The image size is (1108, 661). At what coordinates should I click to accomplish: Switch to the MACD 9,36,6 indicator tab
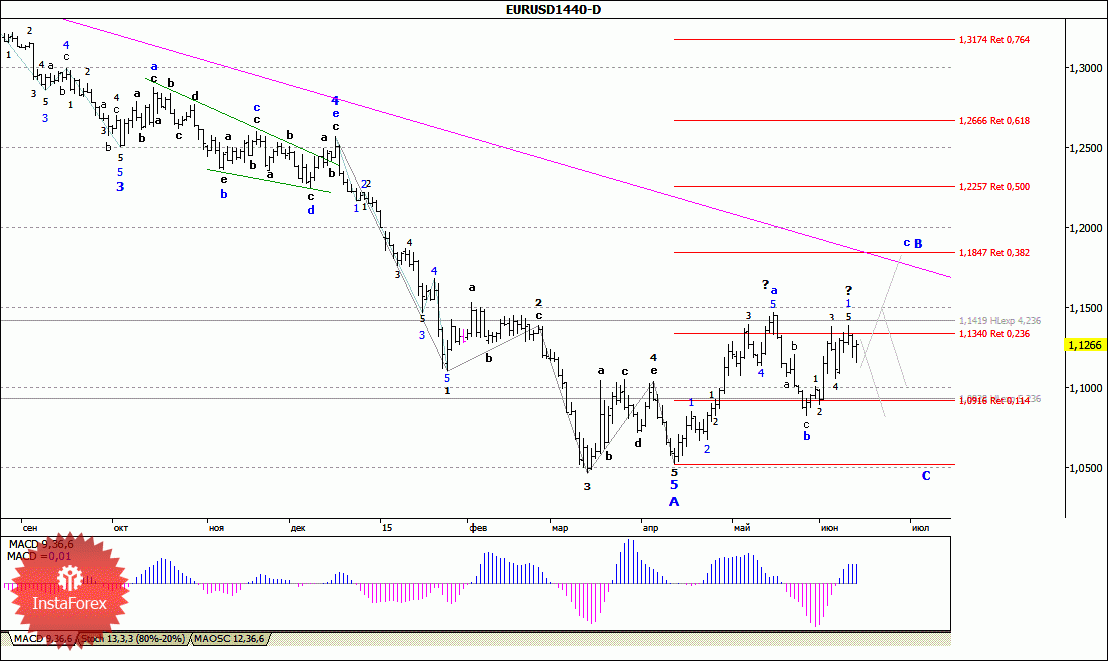(x=42, y=639)
